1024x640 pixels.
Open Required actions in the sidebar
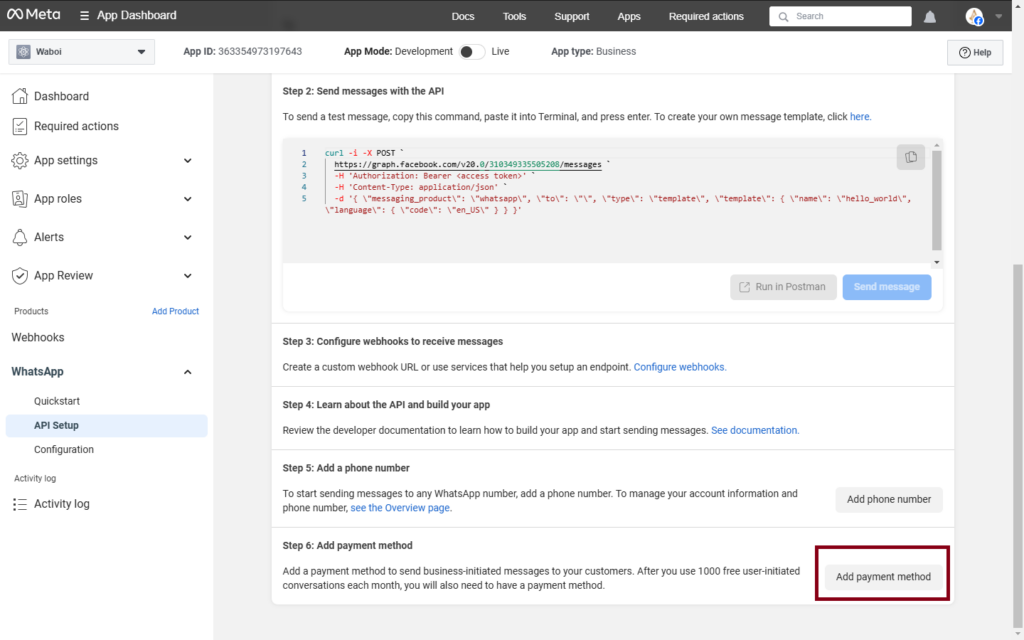[x=76, y=126]
